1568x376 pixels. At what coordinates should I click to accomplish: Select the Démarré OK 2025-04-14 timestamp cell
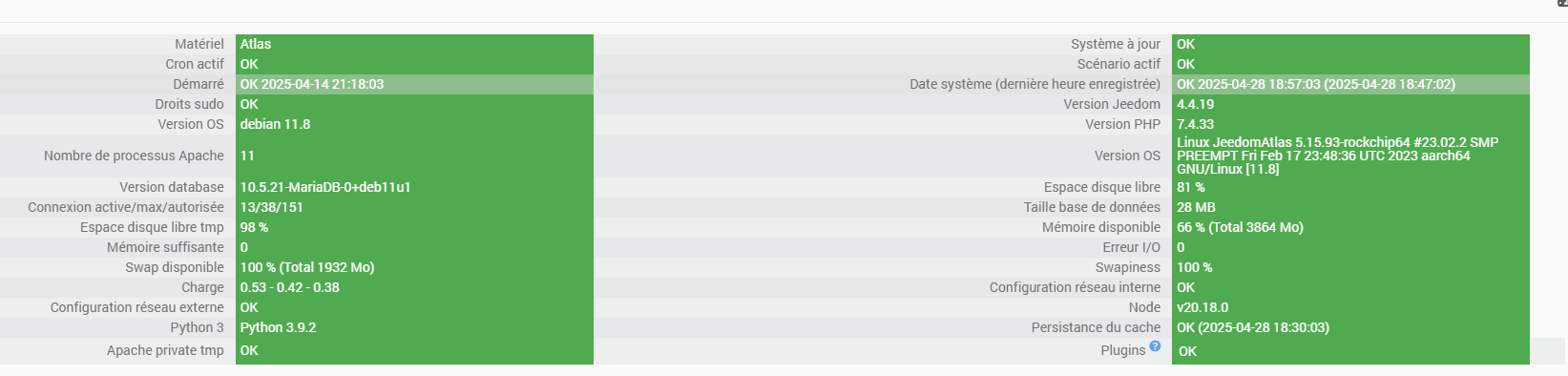(x=414, y=84)
